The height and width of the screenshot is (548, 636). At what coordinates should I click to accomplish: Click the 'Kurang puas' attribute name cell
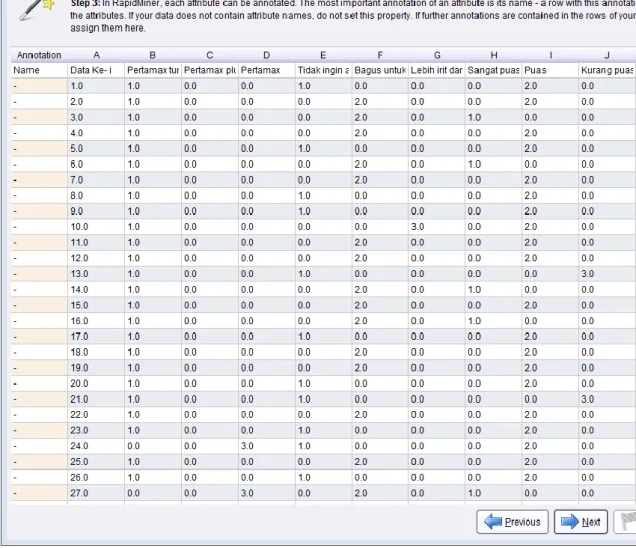click(607, 70)
